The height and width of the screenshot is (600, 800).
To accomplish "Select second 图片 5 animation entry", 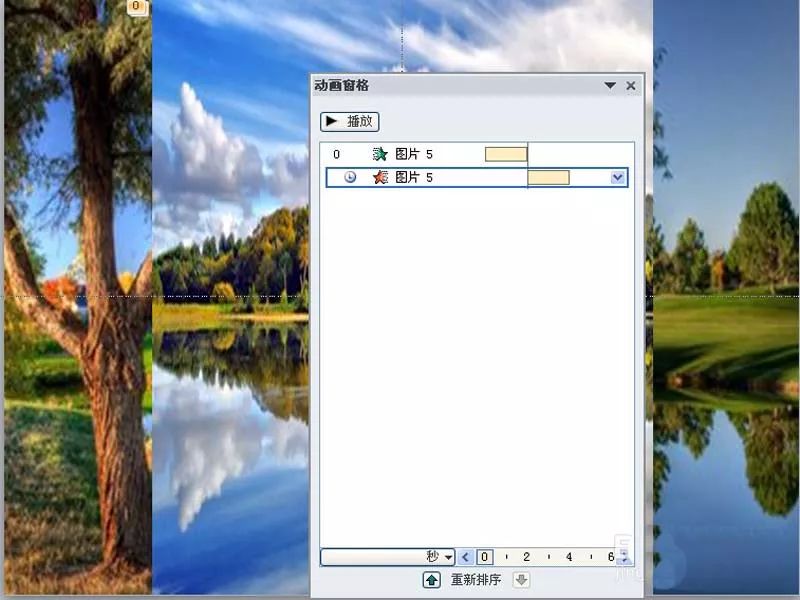I will pos(414,177).
